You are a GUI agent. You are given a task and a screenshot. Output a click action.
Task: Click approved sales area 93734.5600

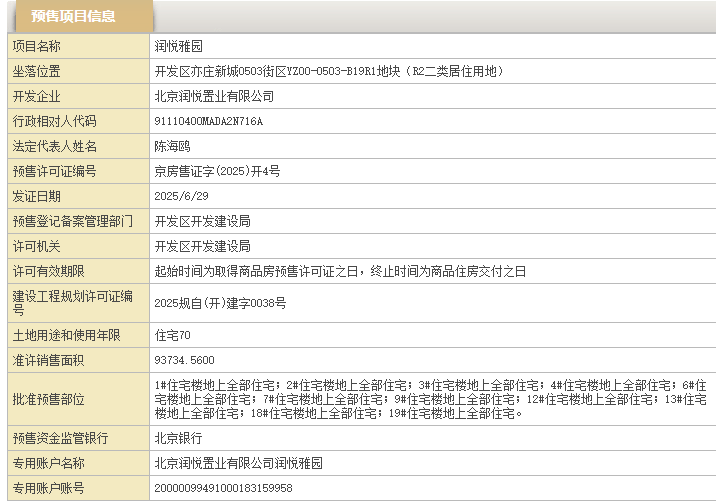pyautogui.click(x=185, y=360)
